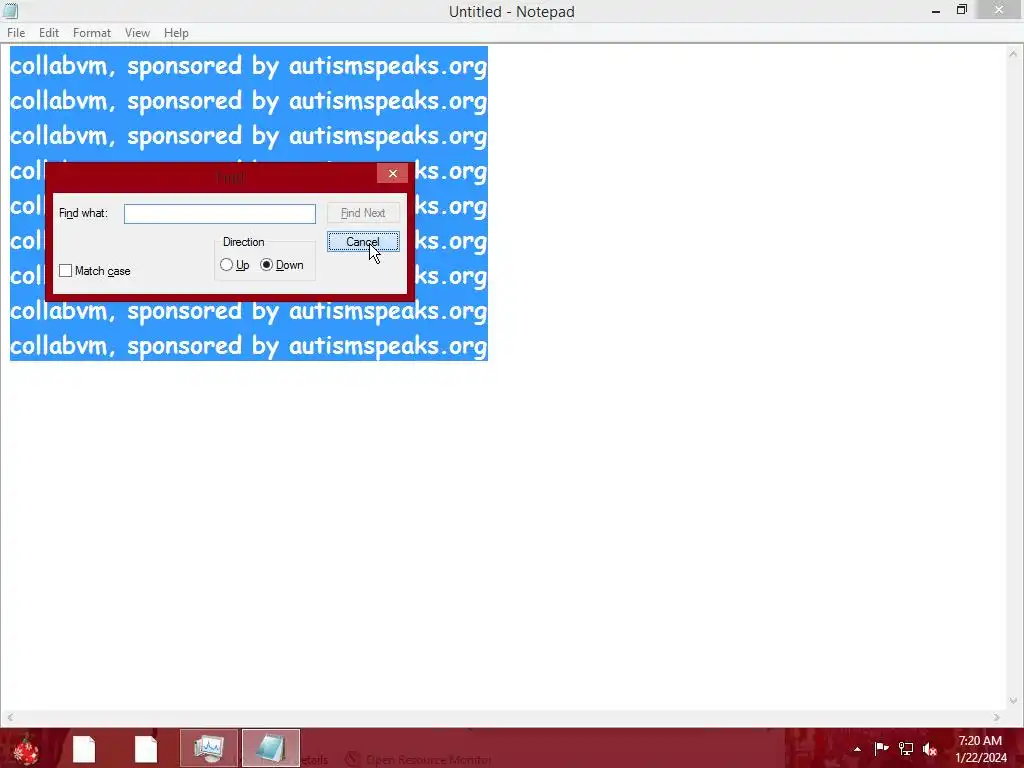1024x768 pixels.
Task: Click the Notepad icon in title bar
Action: (10, 11)
